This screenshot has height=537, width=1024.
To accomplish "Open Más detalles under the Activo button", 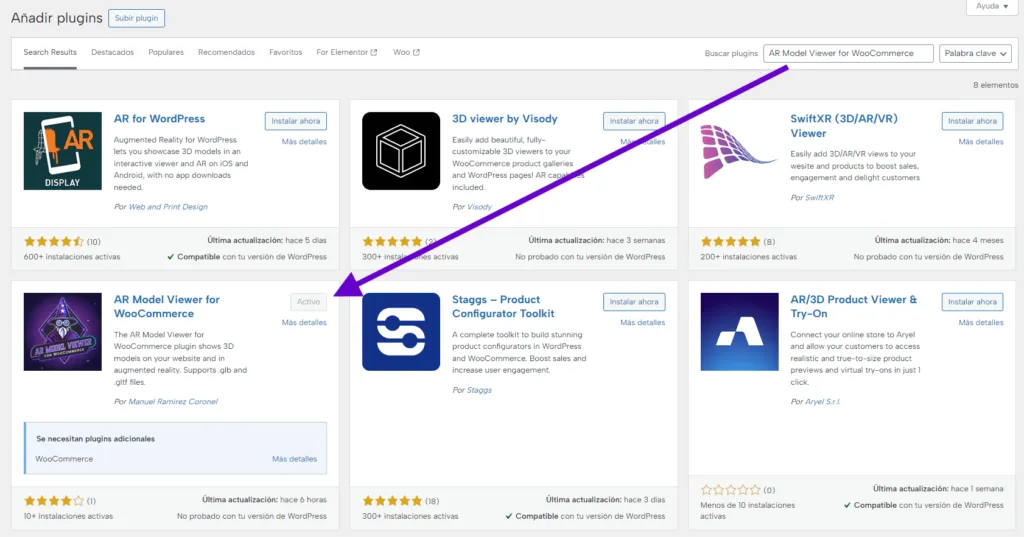I will click(304, 323).
